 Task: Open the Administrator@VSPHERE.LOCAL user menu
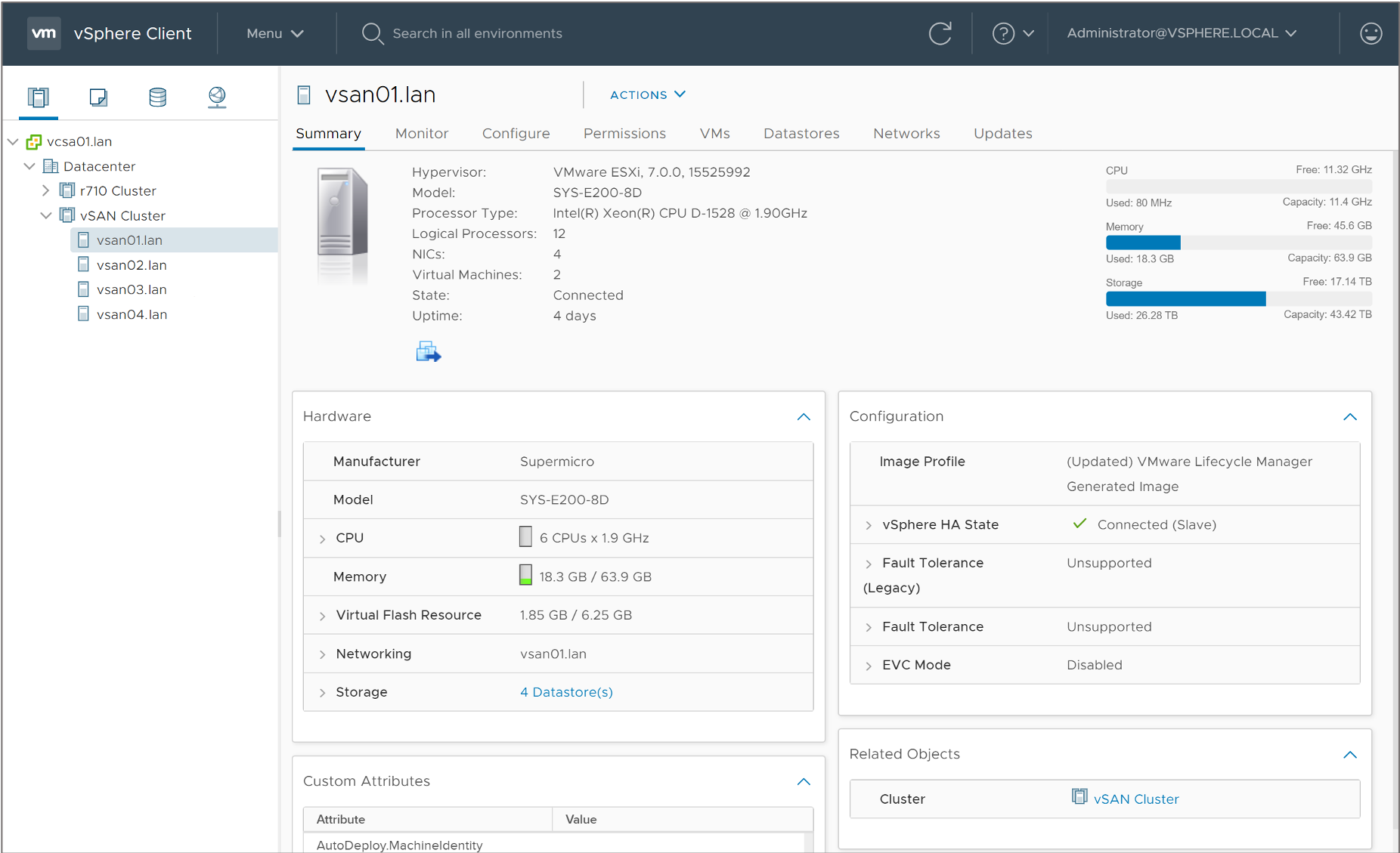(1182, 33)
